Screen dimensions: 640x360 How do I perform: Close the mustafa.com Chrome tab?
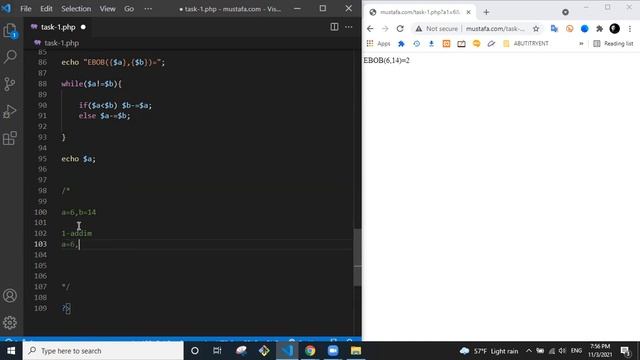point(469,12)
